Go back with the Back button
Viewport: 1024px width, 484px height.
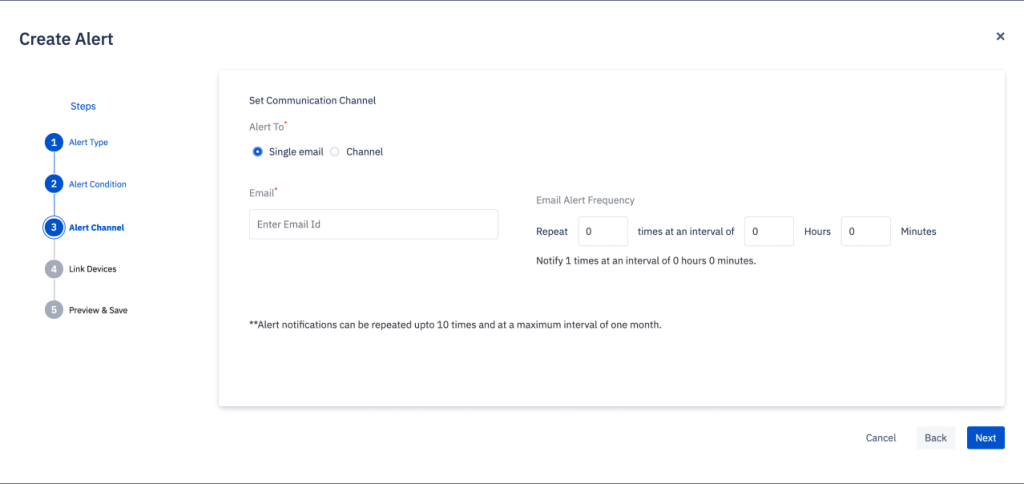pyautogui.click(x=935, y=438)
